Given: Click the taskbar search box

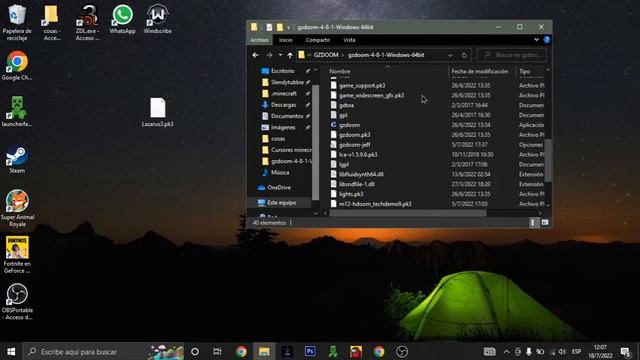Looking at the screenshot, I should pos(103,351).
